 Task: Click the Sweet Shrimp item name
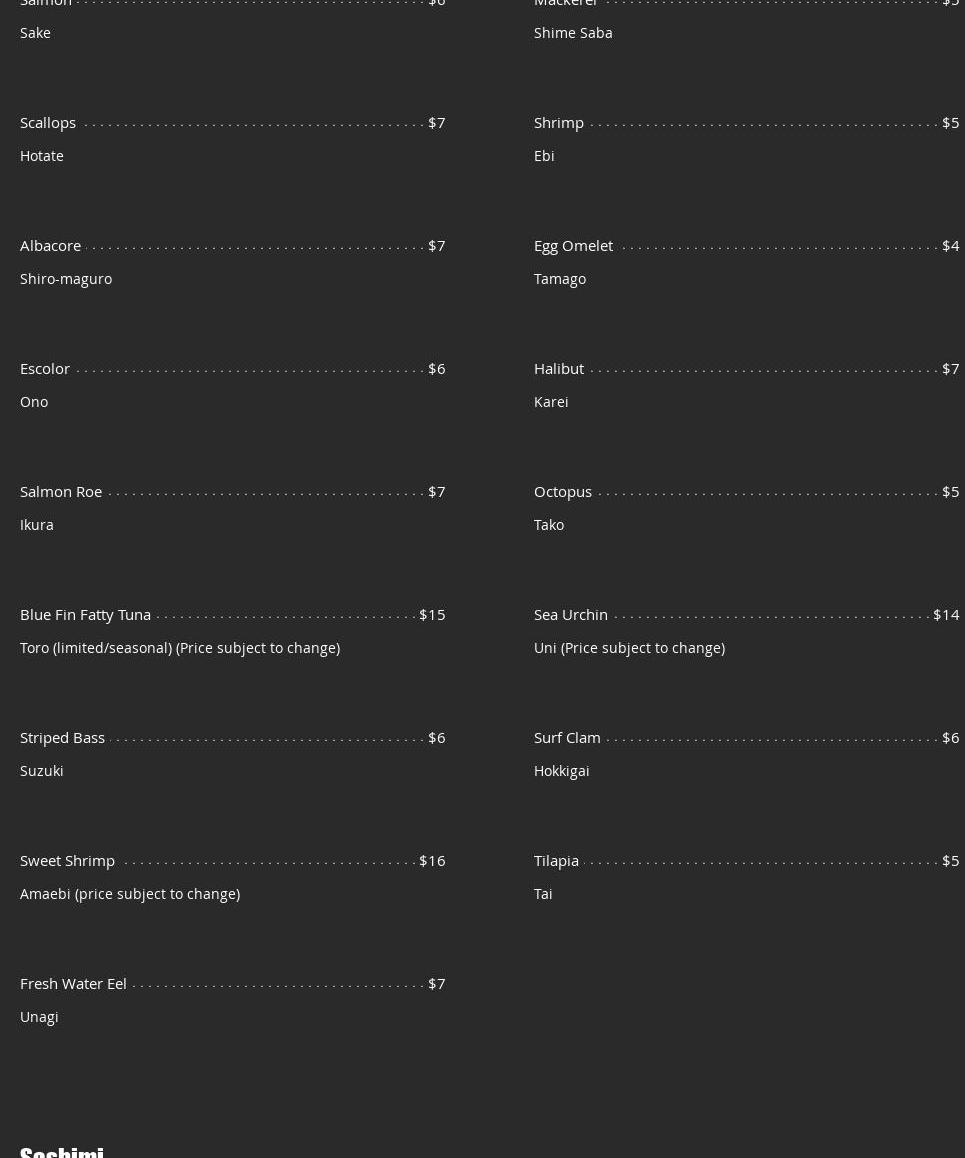(x=67, y=860)
